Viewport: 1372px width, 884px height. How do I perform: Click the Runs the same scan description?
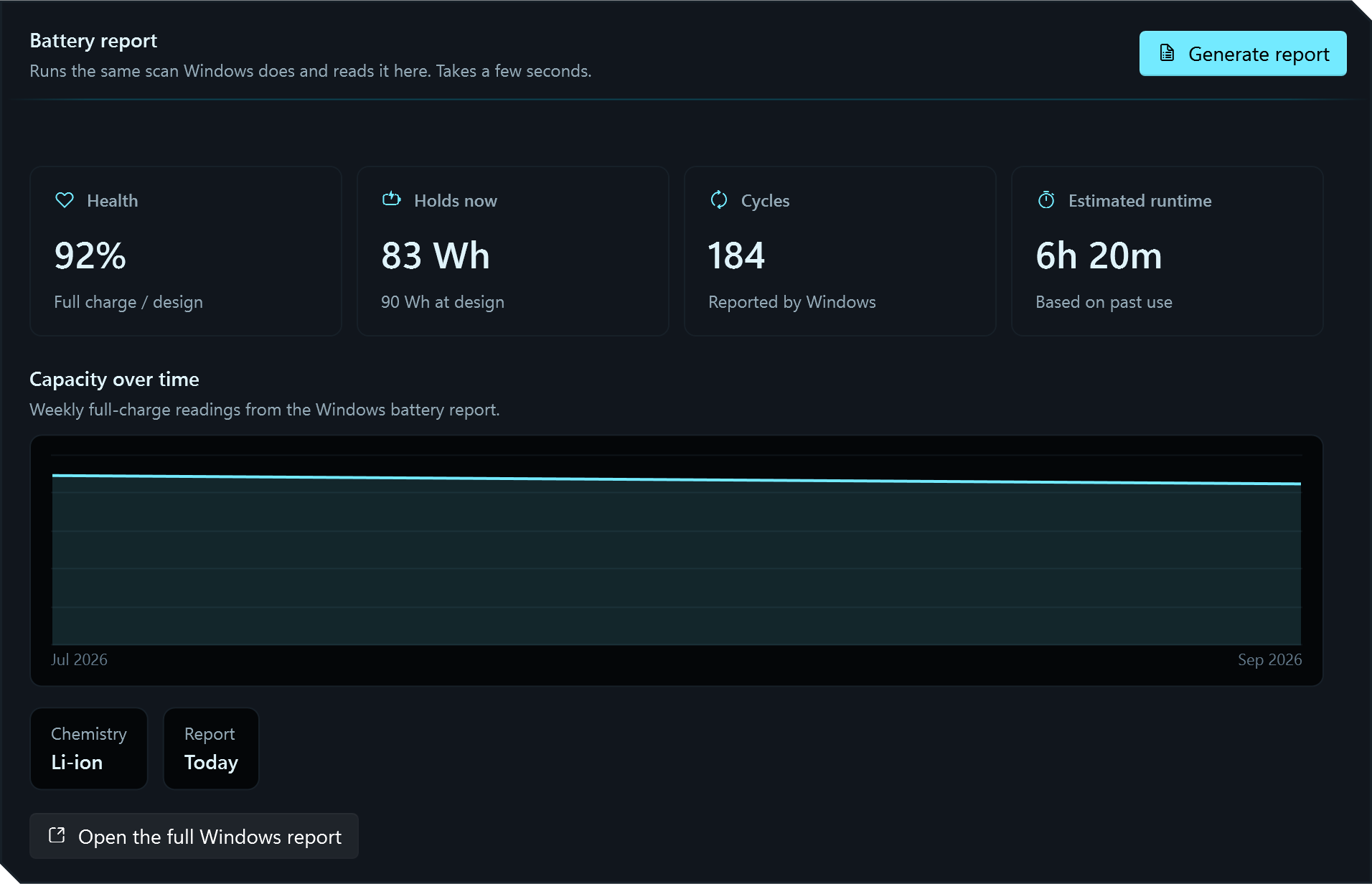pyautogui.click(x=311, y=71)
